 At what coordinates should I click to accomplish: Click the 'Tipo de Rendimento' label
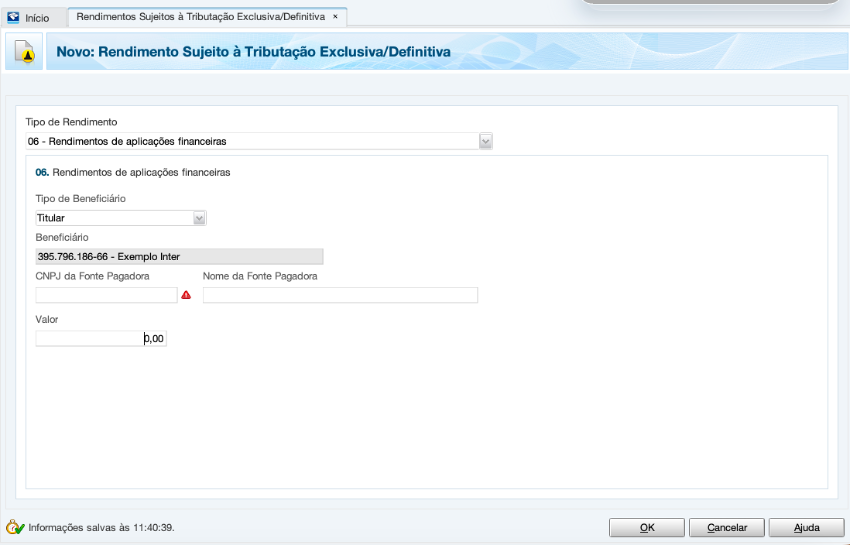pos(71,122)
